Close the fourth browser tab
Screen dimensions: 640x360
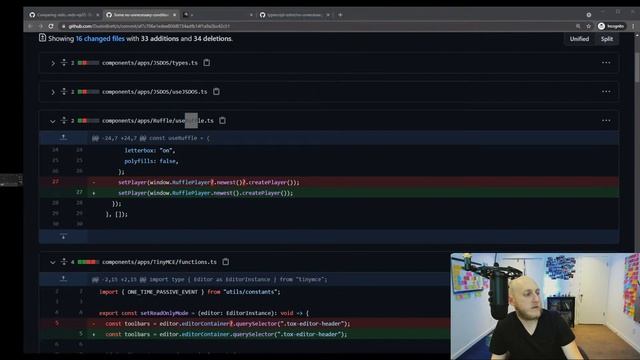click(x=328, y=15)
